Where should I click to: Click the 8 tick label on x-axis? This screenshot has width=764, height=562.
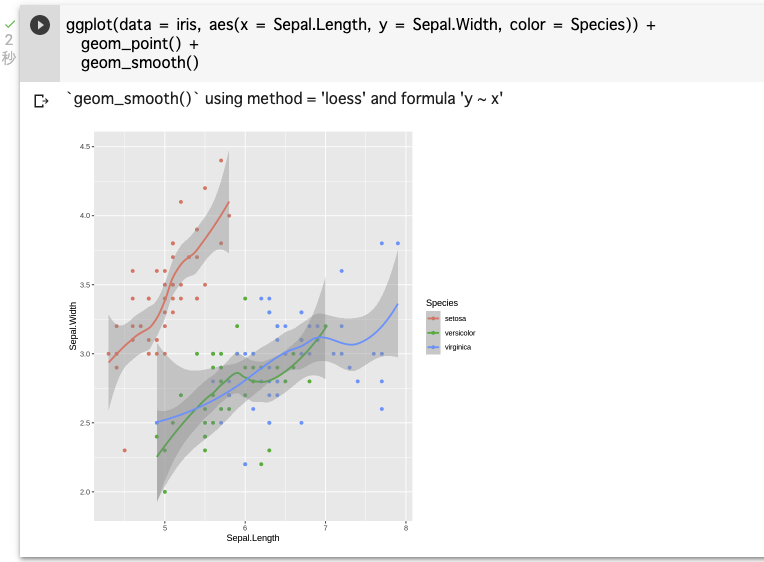point(406,527)
